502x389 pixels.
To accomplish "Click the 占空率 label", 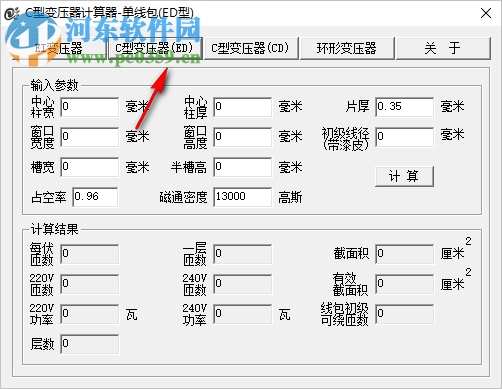I will 49,198.
